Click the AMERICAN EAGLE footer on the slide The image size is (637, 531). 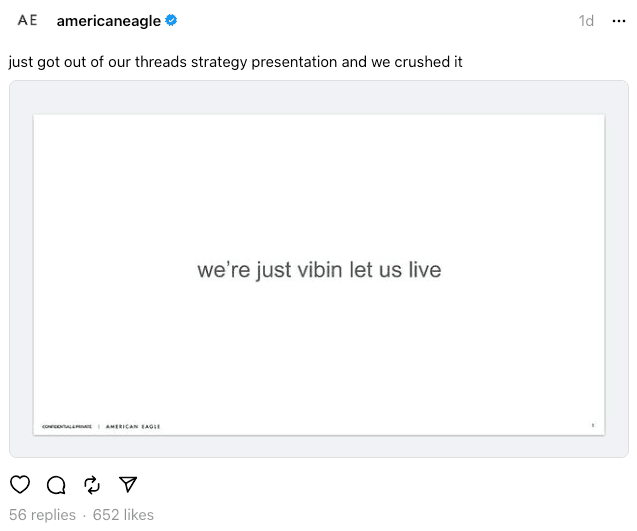pos(133,426)
